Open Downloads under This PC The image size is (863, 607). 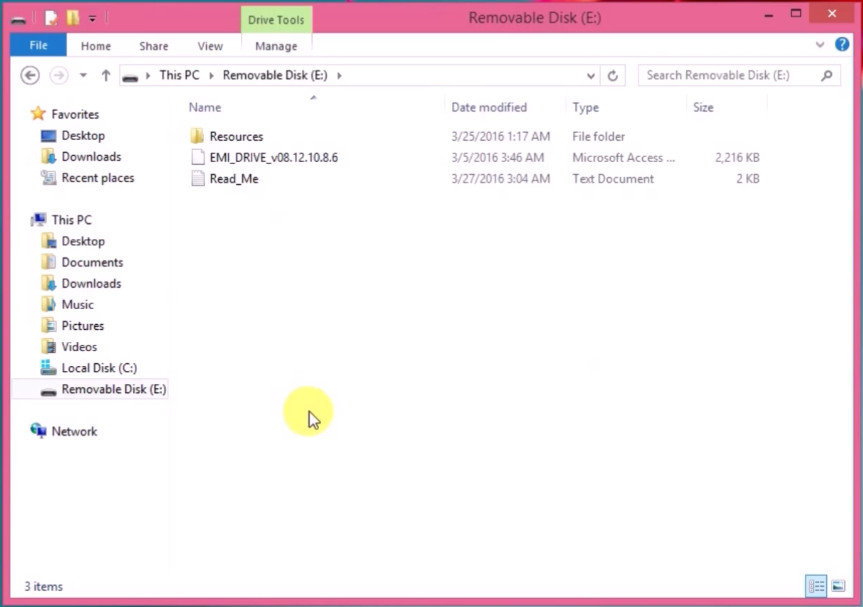[x=91, y=283]
